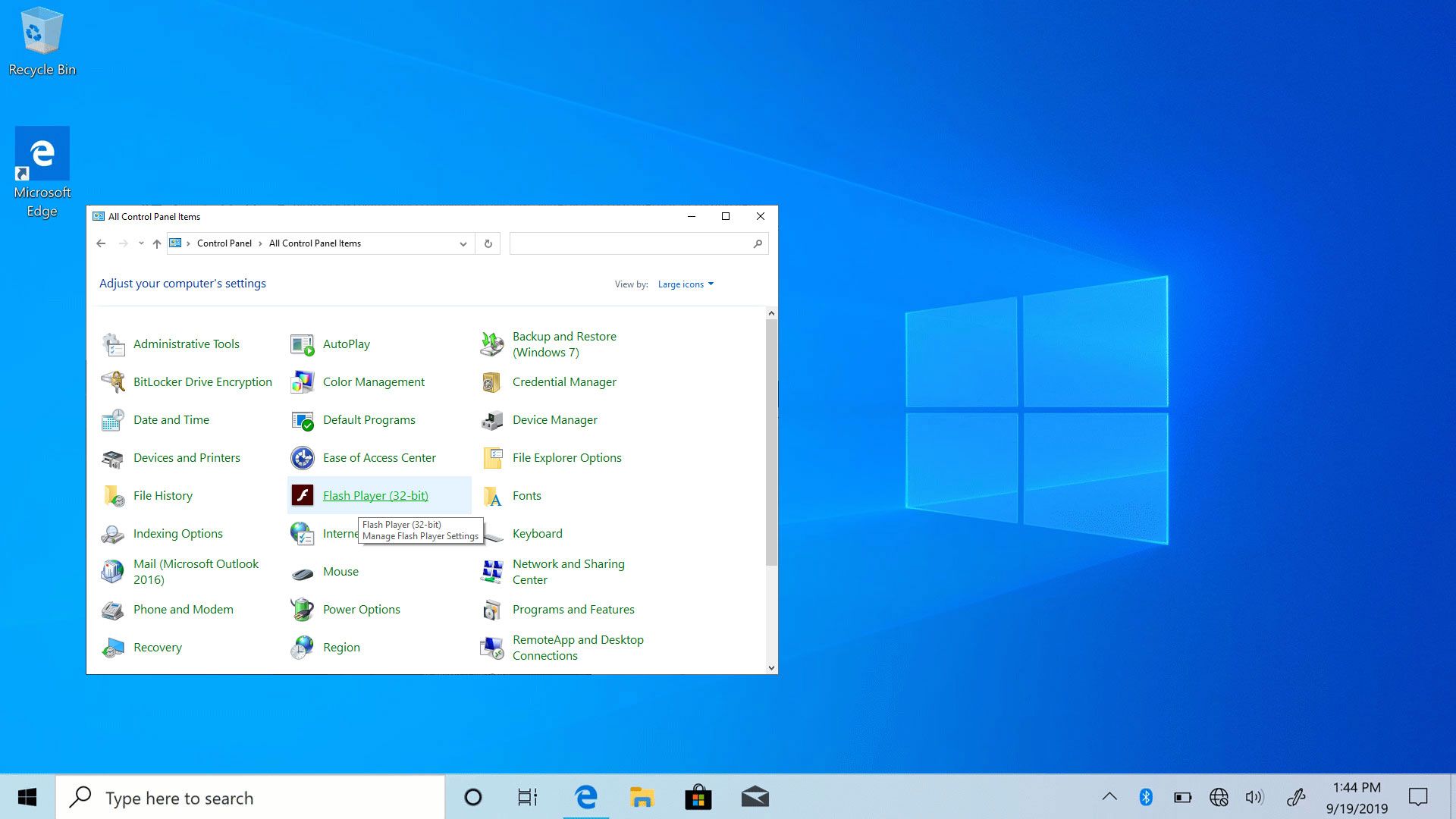Viewport: 1456px width, 819px height.
Task: Open Programs and Features panel
Action: 573,608
